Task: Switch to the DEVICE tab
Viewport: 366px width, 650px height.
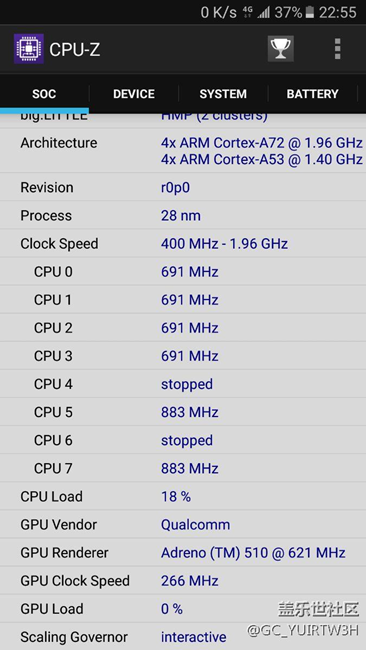Action: tap(134, 94)
